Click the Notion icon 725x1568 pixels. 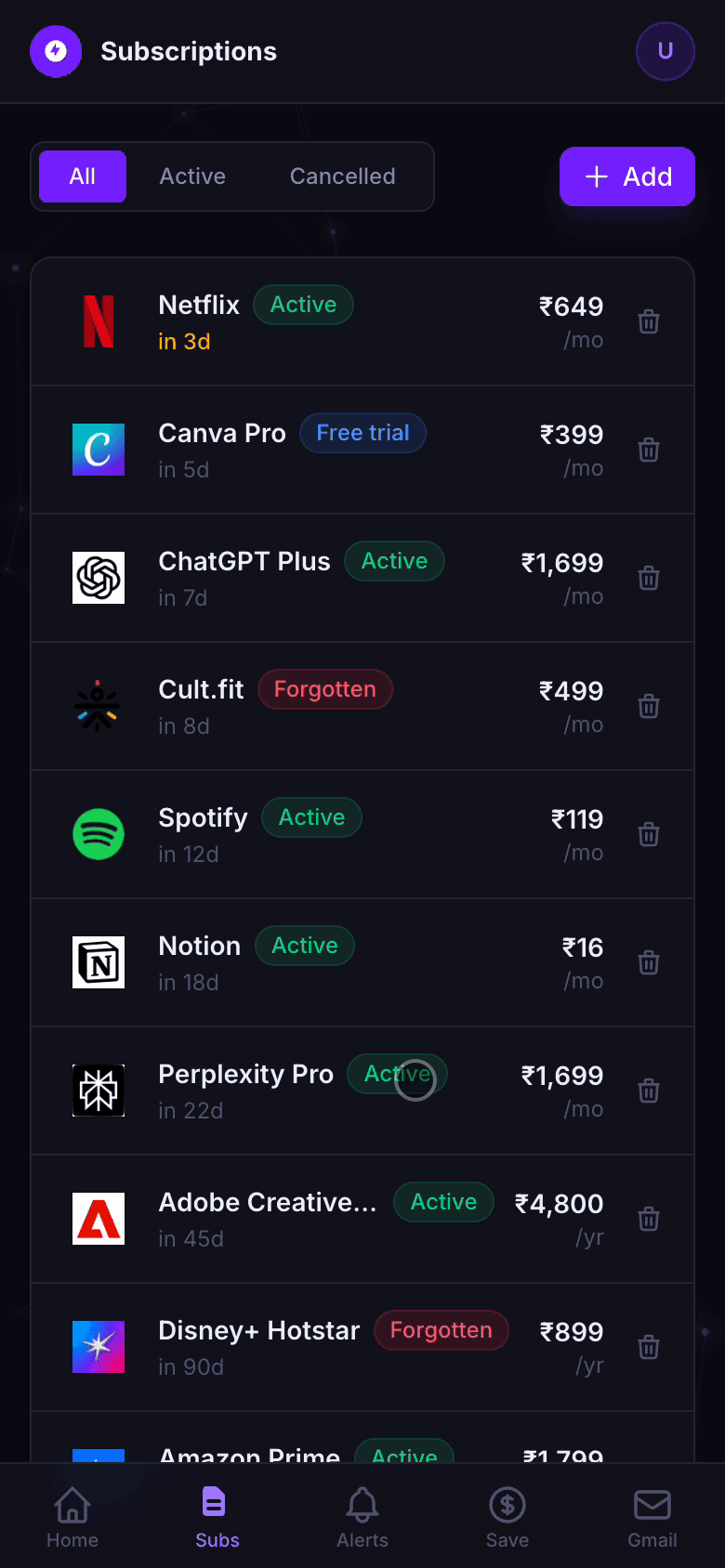98,961
